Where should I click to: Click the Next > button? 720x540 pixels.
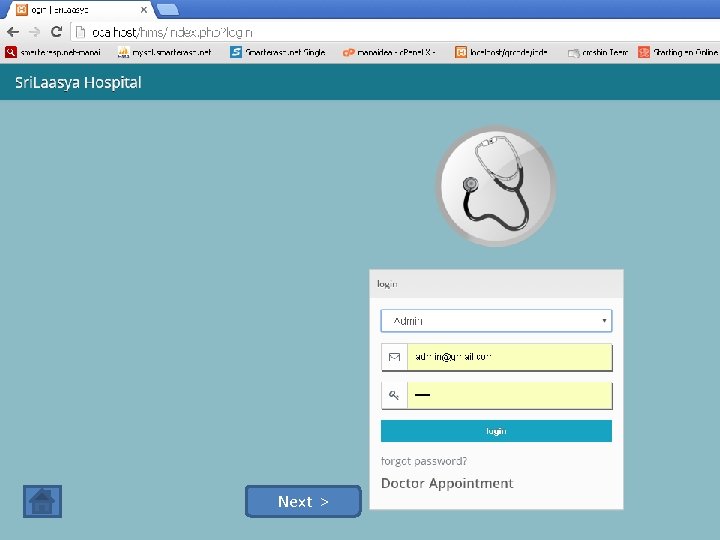(303, 501)
